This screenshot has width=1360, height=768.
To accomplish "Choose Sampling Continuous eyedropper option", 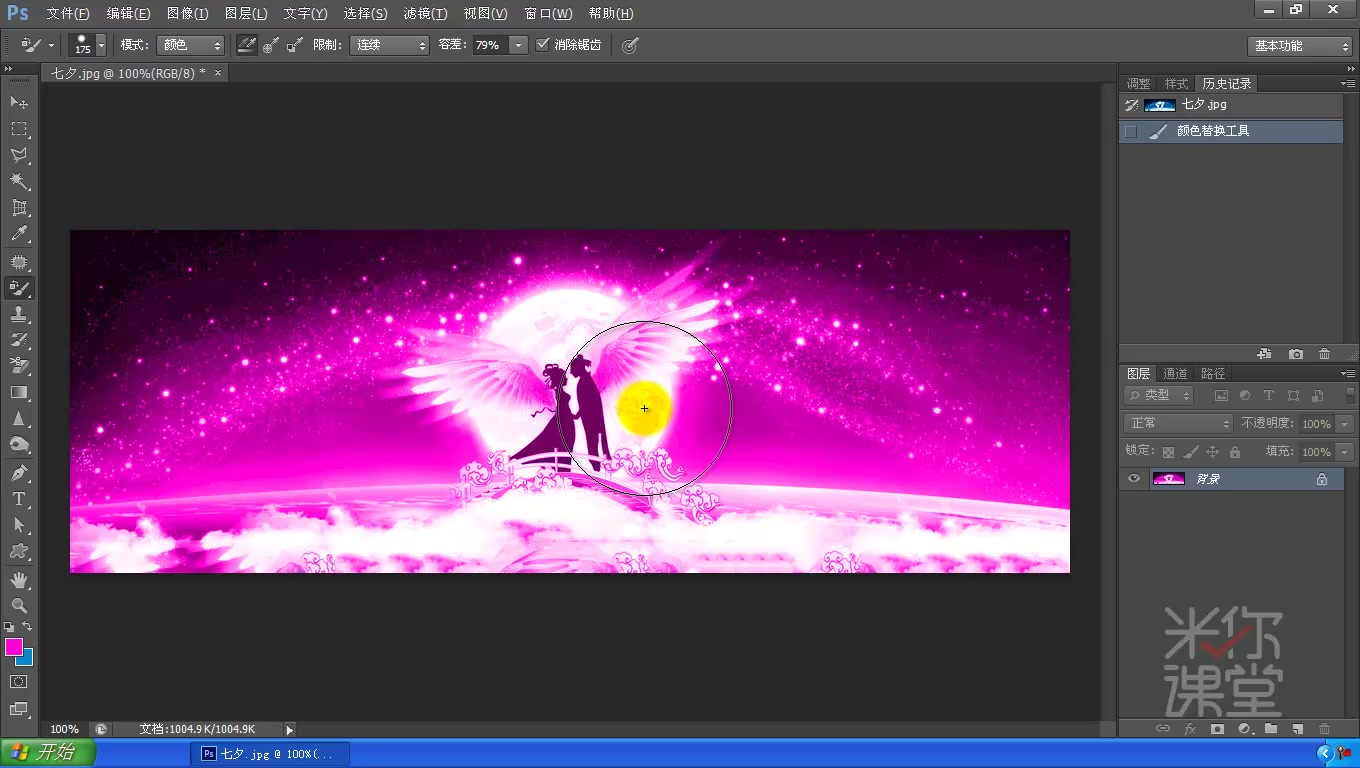I will click(x=247, y=45).
